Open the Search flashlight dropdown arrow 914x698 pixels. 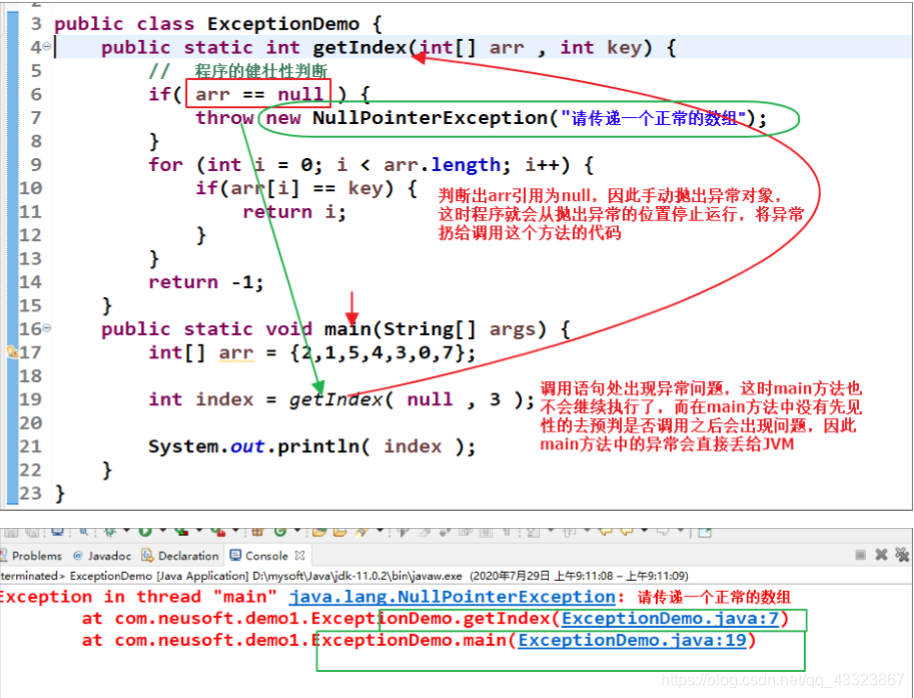coord(380,530)
